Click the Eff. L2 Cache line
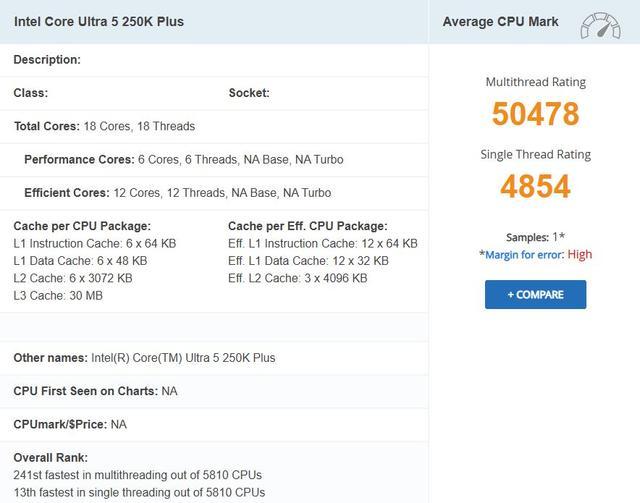Screen dimensions: 640x503 pyautogui.click(x=297, y=279)
